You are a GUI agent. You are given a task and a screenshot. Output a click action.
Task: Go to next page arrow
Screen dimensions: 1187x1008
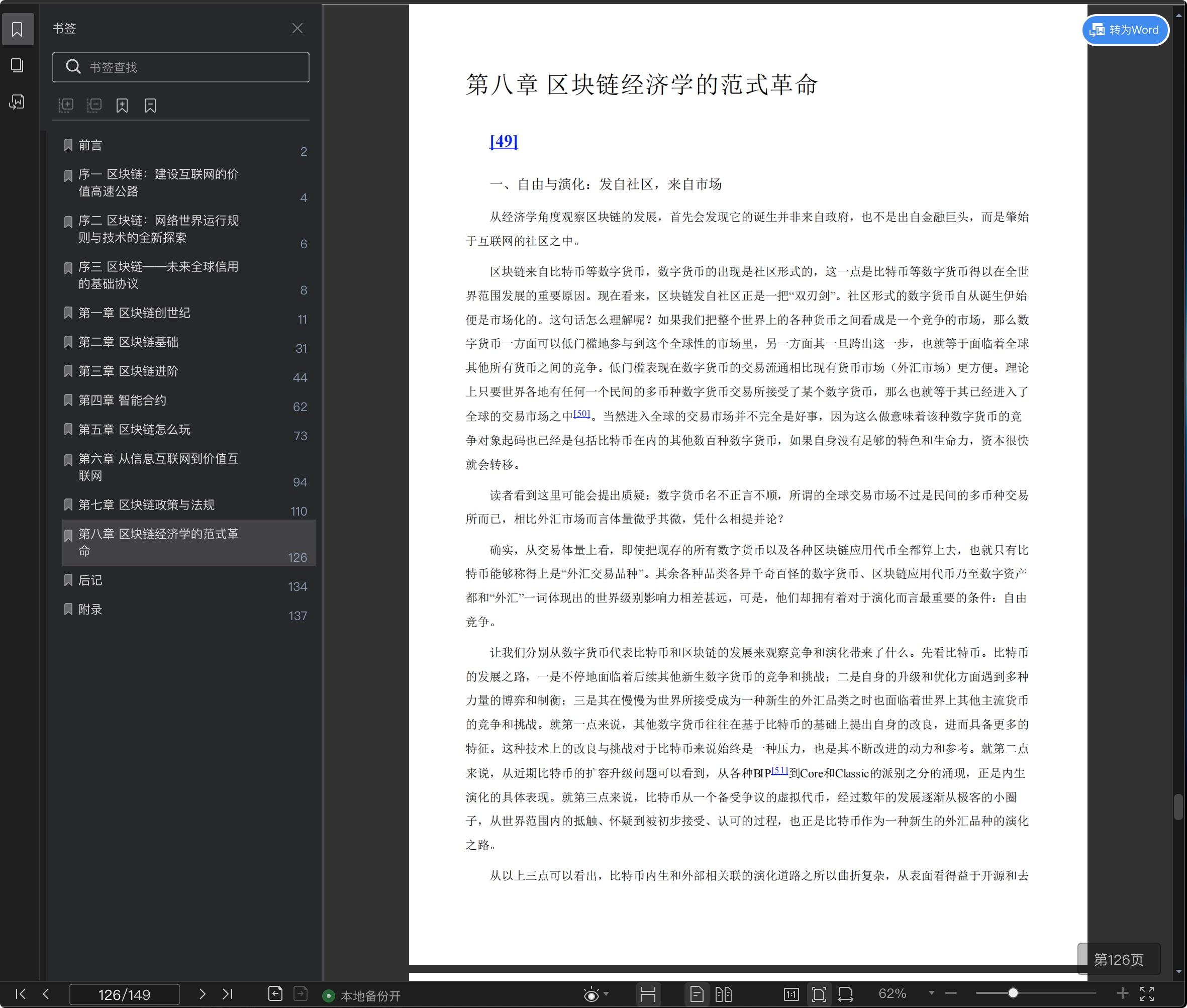(203, 994)
